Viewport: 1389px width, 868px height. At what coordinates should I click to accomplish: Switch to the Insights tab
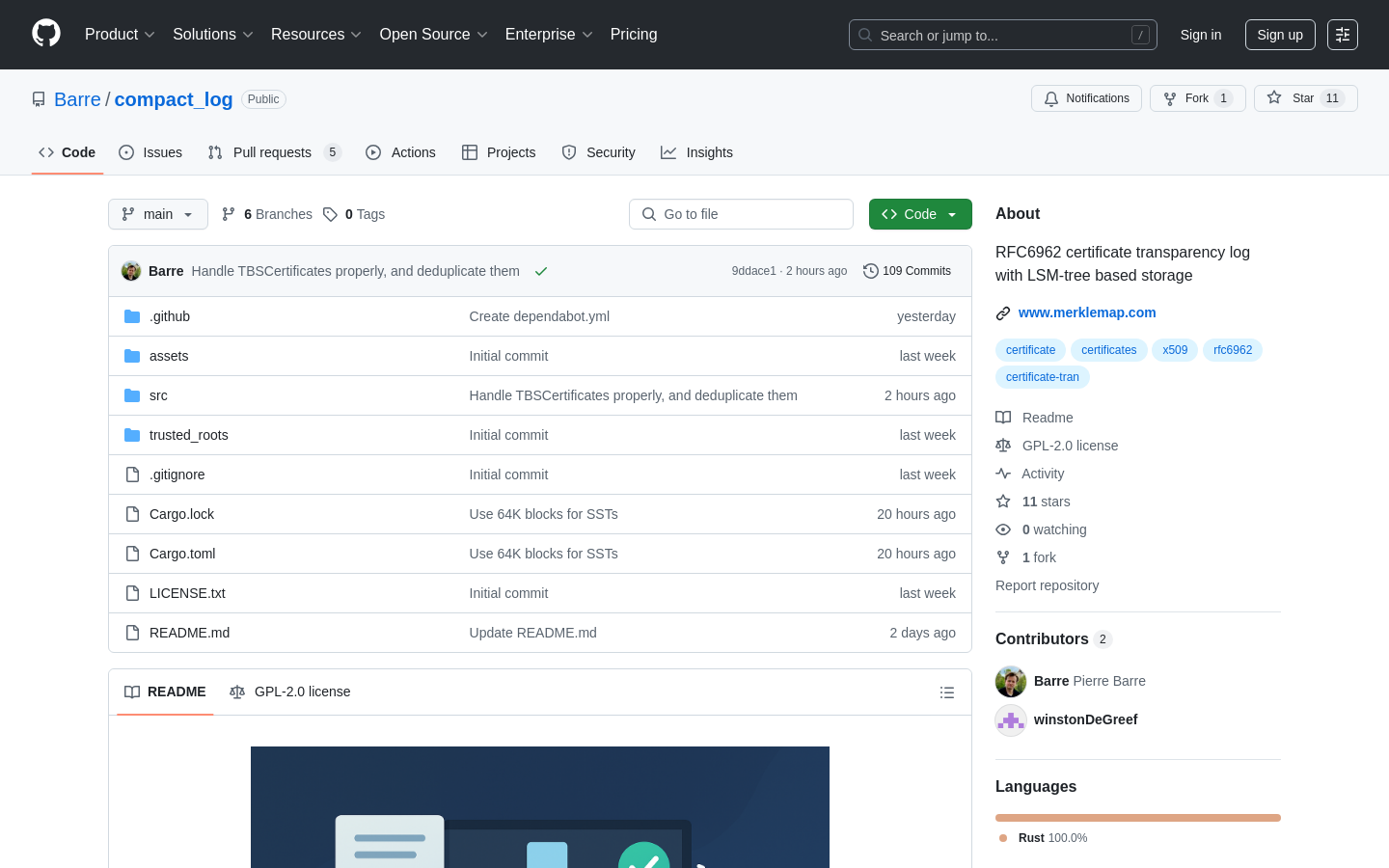tap(696, 152)
